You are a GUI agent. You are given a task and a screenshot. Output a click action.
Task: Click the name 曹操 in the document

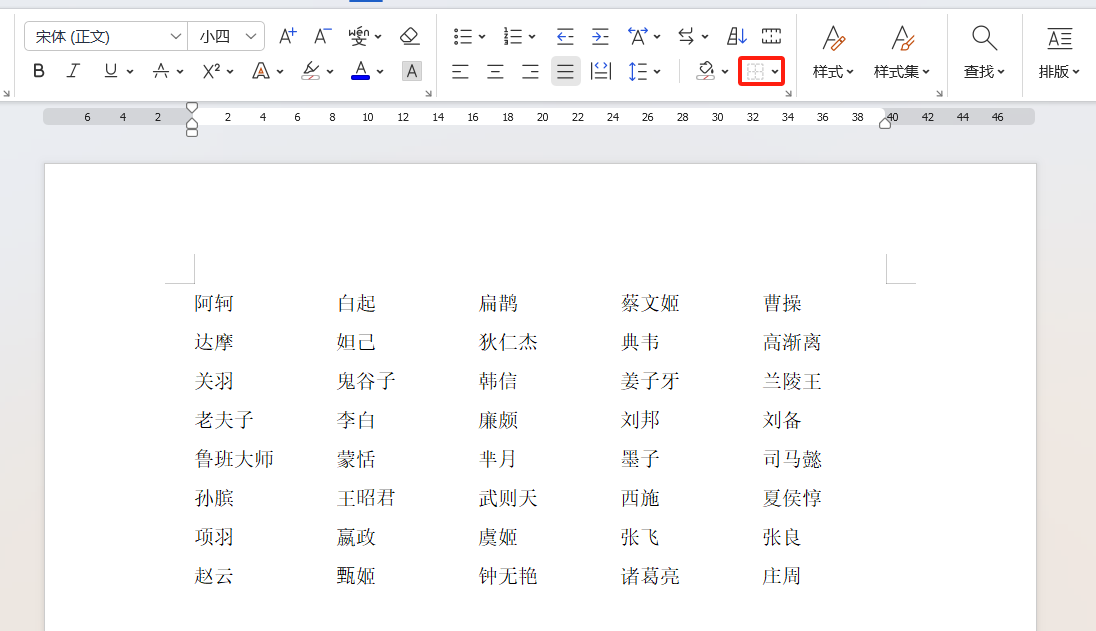pos(783,303)
